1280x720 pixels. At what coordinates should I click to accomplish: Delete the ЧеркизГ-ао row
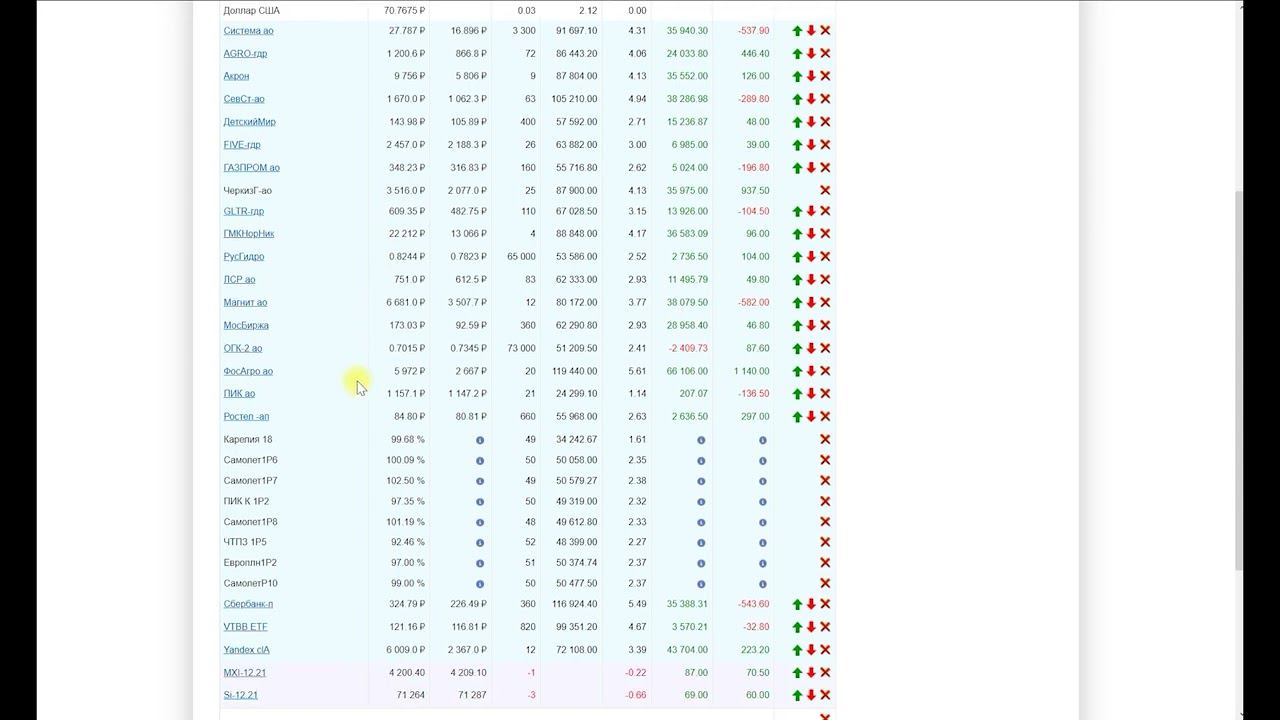(x=825, y=190)
